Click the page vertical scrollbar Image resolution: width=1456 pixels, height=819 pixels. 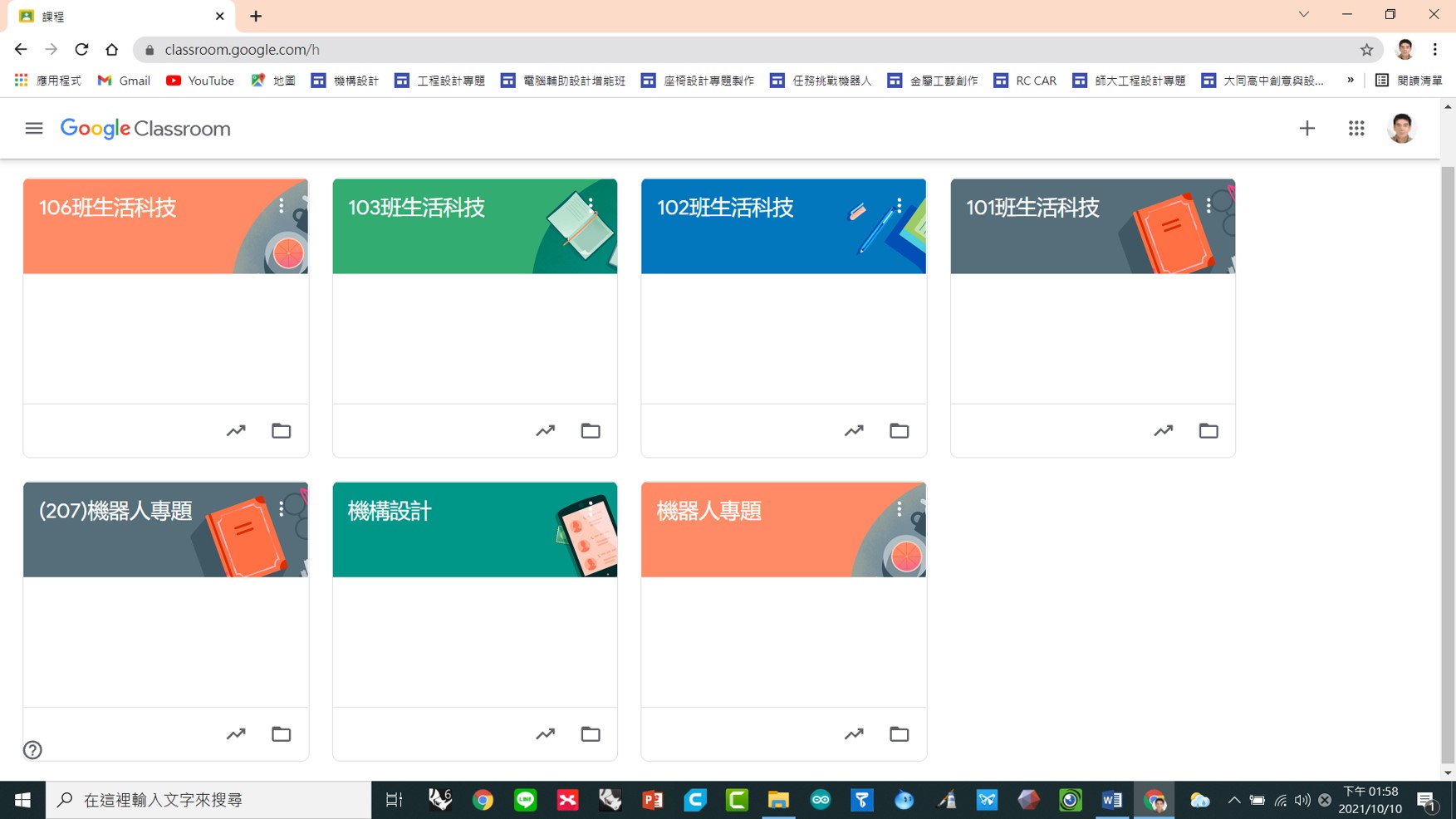1448,465
